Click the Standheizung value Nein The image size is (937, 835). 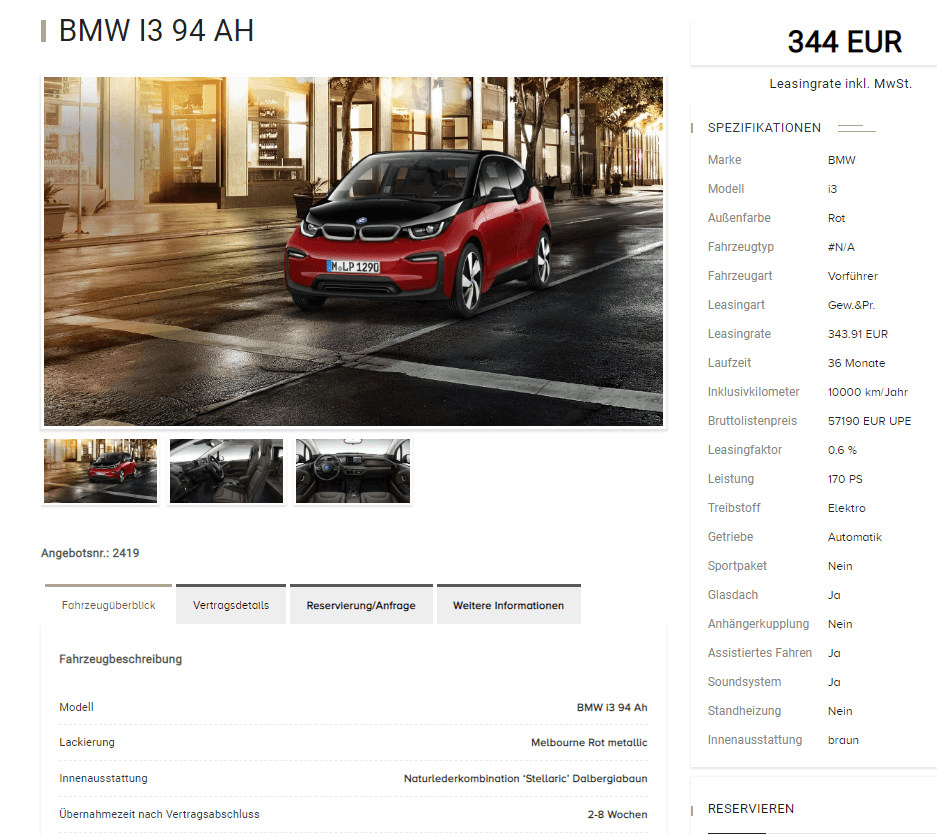point(840,711)
